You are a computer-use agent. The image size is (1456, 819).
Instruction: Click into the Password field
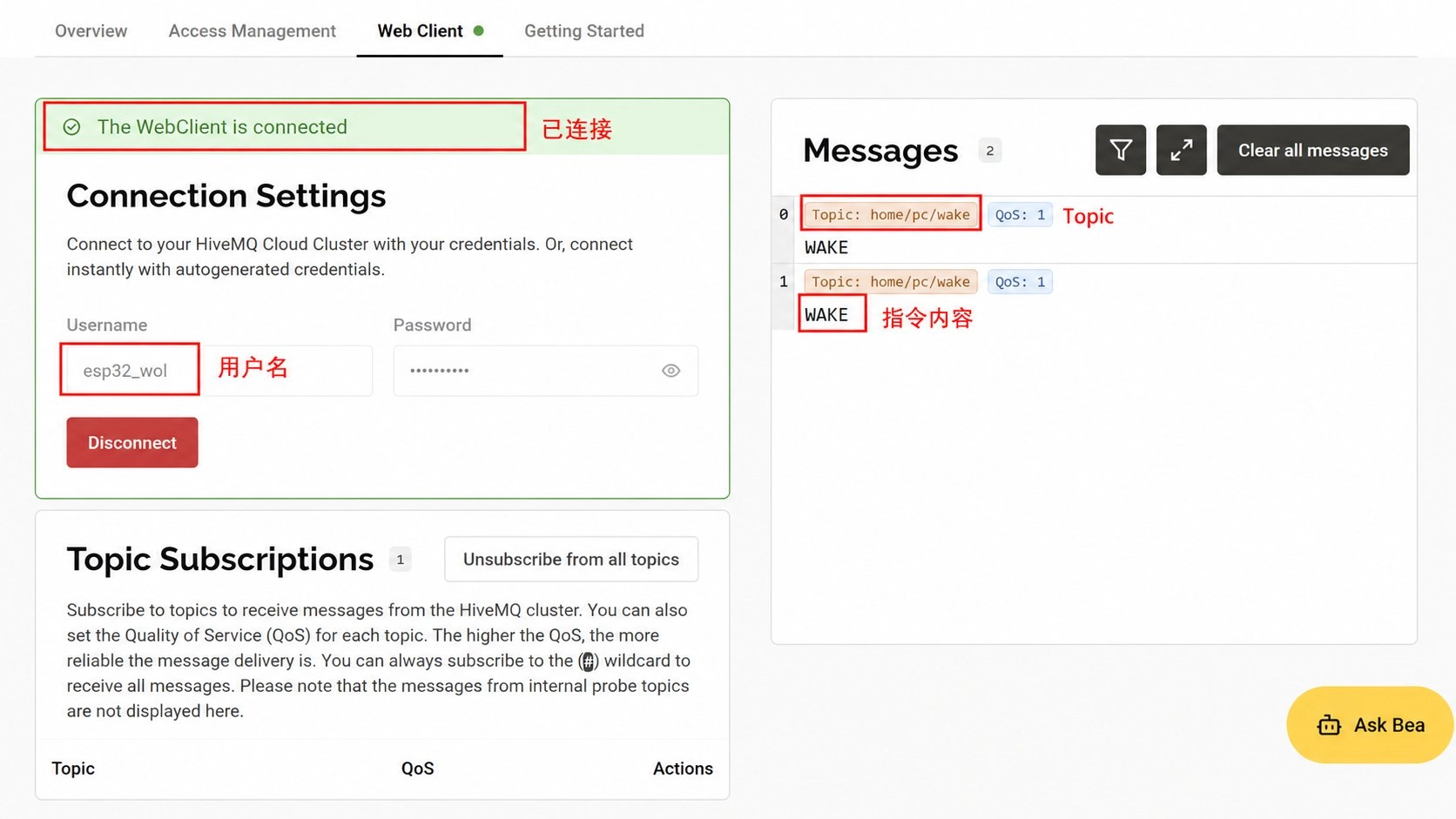pyautogui.click(x=546, y=371)
